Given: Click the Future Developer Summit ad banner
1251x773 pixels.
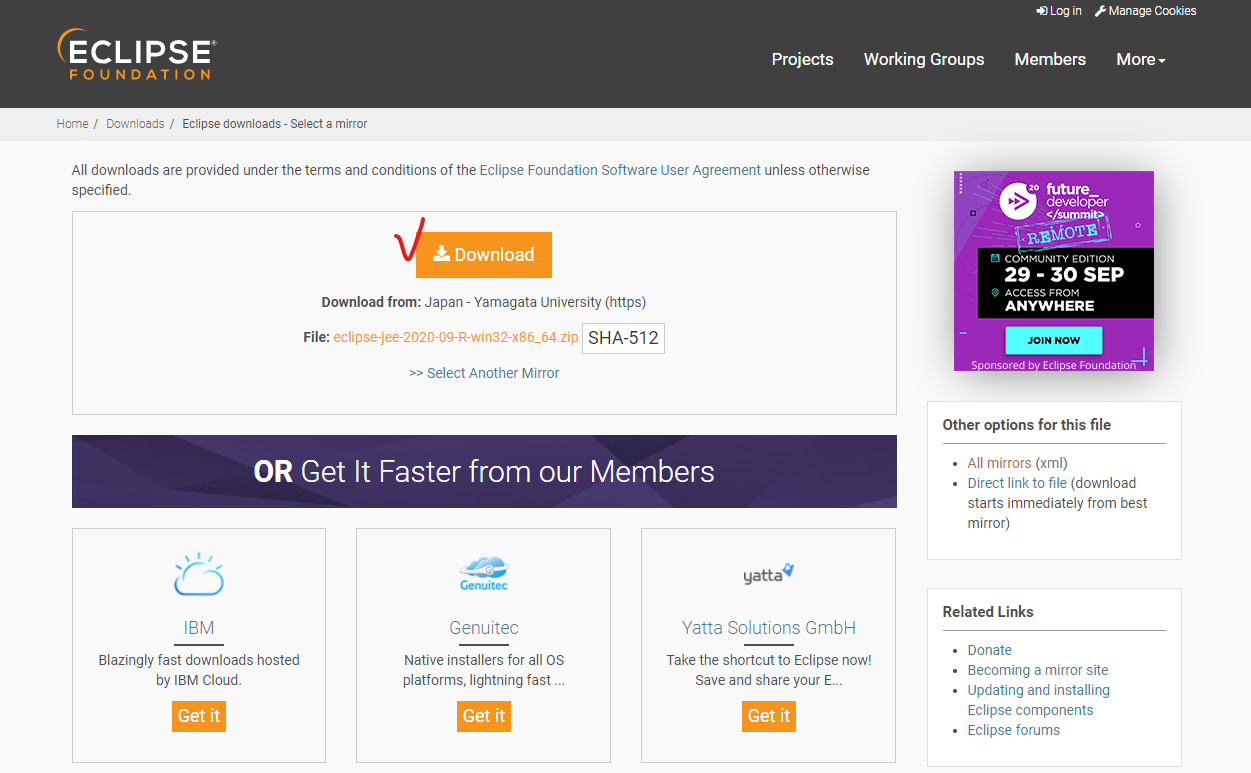Looking at the screenshot, I should (x=1054, y=271).
